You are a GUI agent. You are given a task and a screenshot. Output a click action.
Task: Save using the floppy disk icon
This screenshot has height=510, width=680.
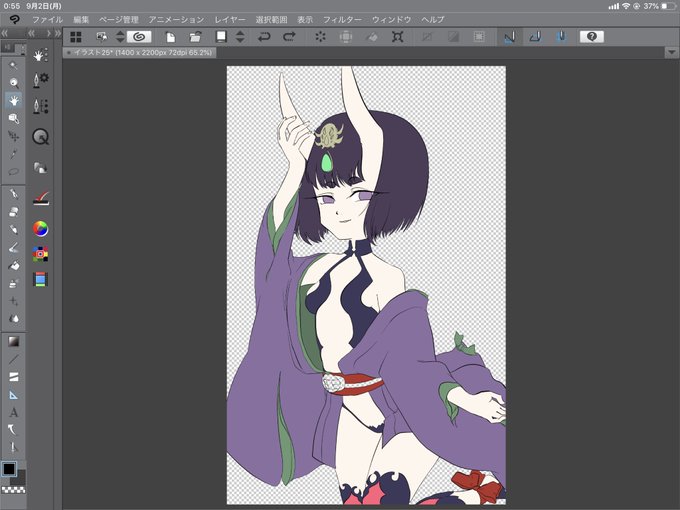tap(221, 37)
